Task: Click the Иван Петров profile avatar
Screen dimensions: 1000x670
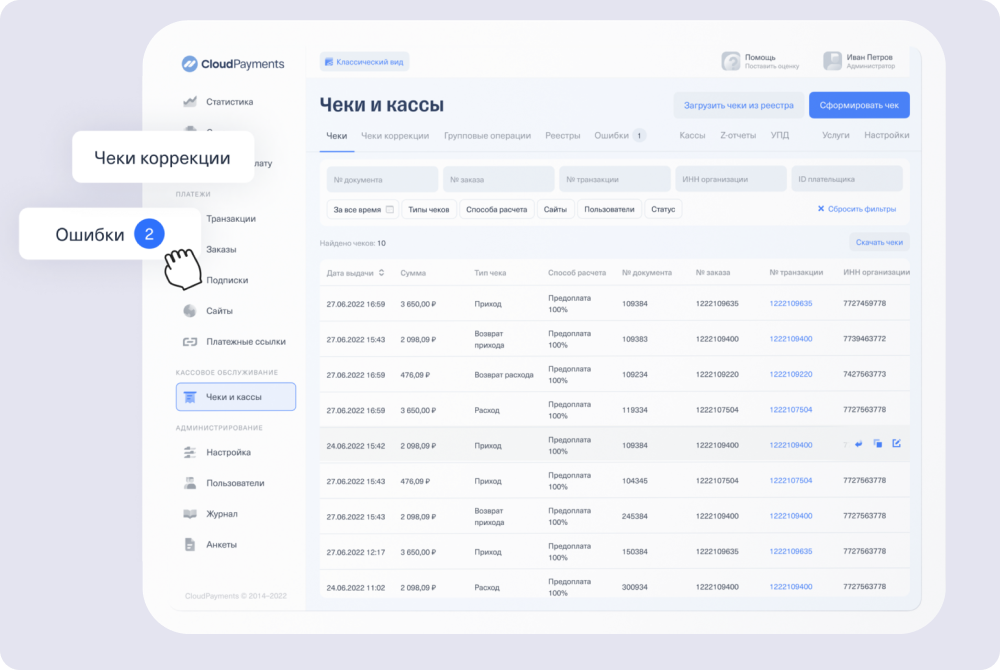Action: [x=831, y=61]
